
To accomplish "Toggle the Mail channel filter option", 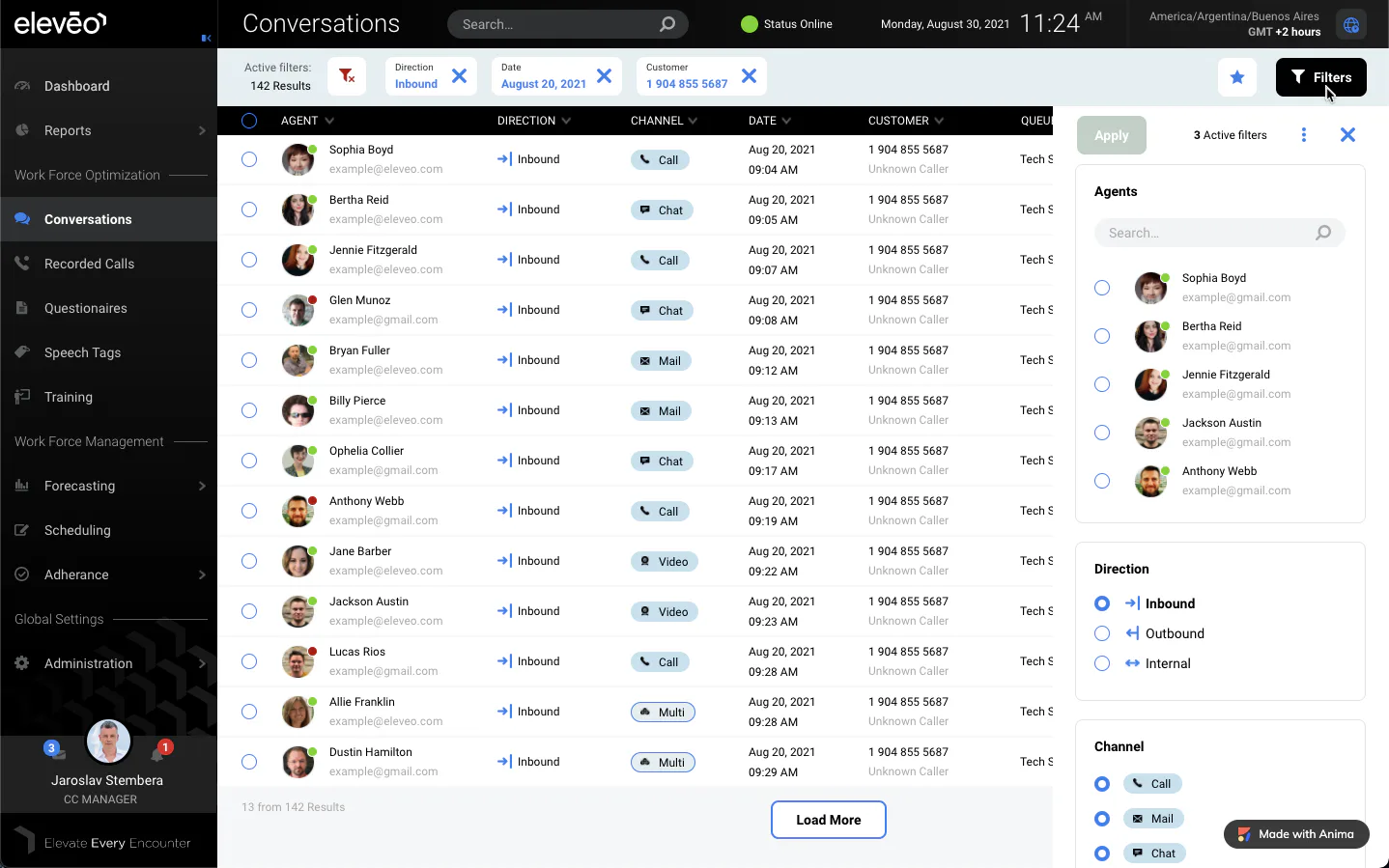I will 1102,819.
